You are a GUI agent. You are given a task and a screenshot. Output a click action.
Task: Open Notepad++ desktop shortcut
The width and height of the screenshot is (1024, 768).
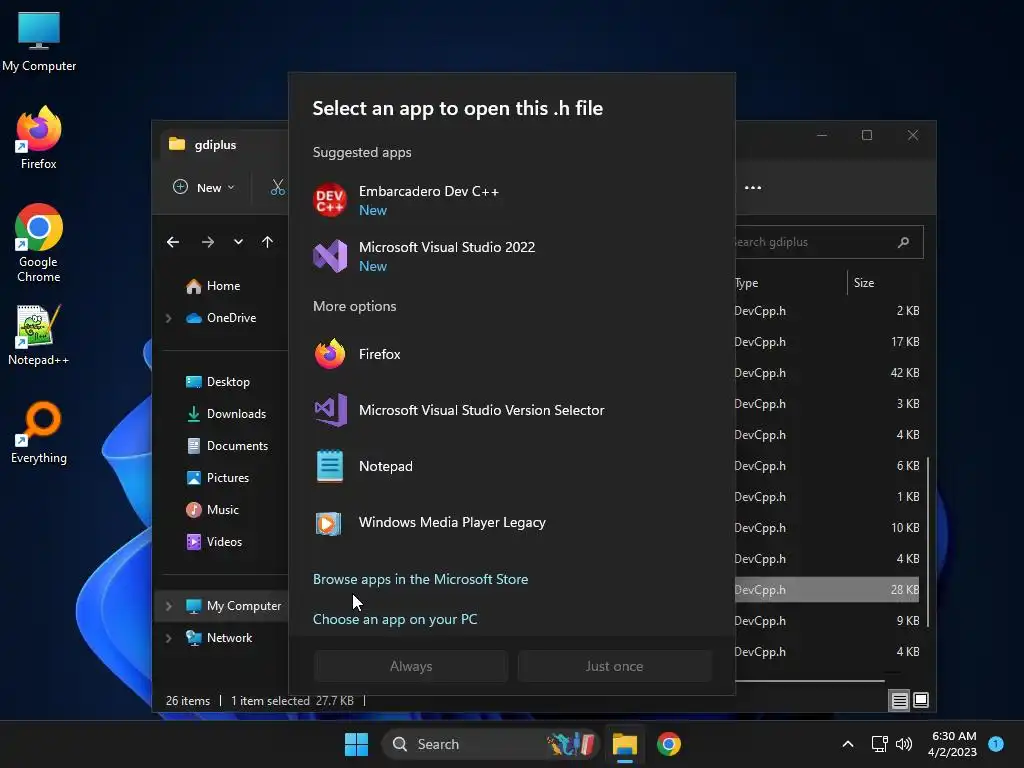(x=39, y=335)
